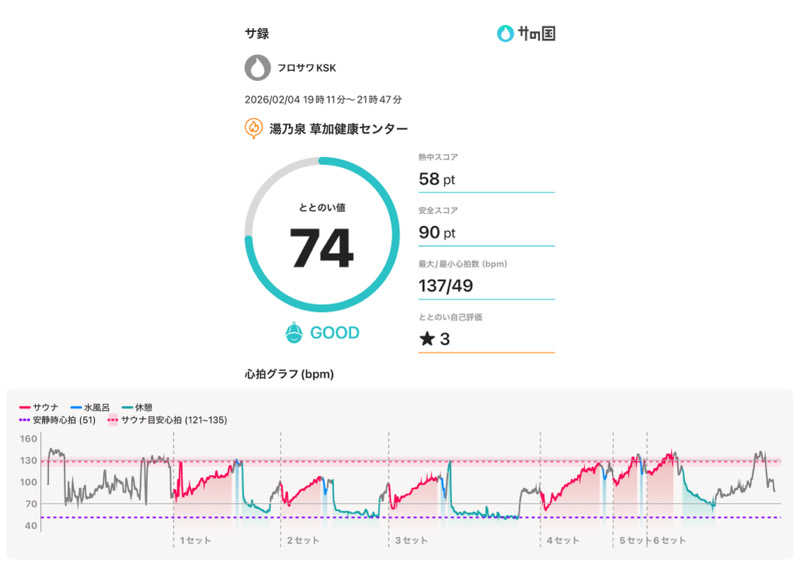Select the 3セット marker on graph
The height and width of the screenshot is (585, 800).
(x=410, y=540)
